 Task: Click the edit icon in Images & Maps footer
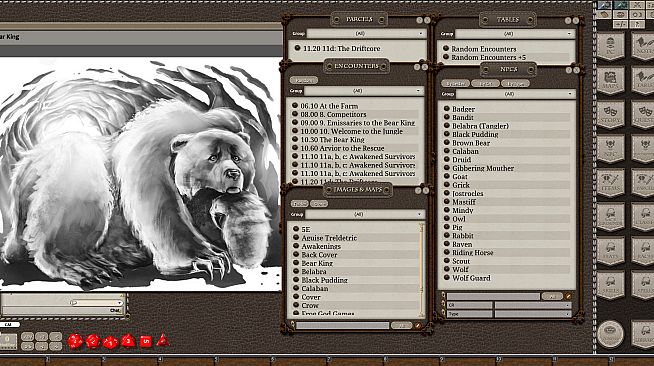(x=418, y=325)
